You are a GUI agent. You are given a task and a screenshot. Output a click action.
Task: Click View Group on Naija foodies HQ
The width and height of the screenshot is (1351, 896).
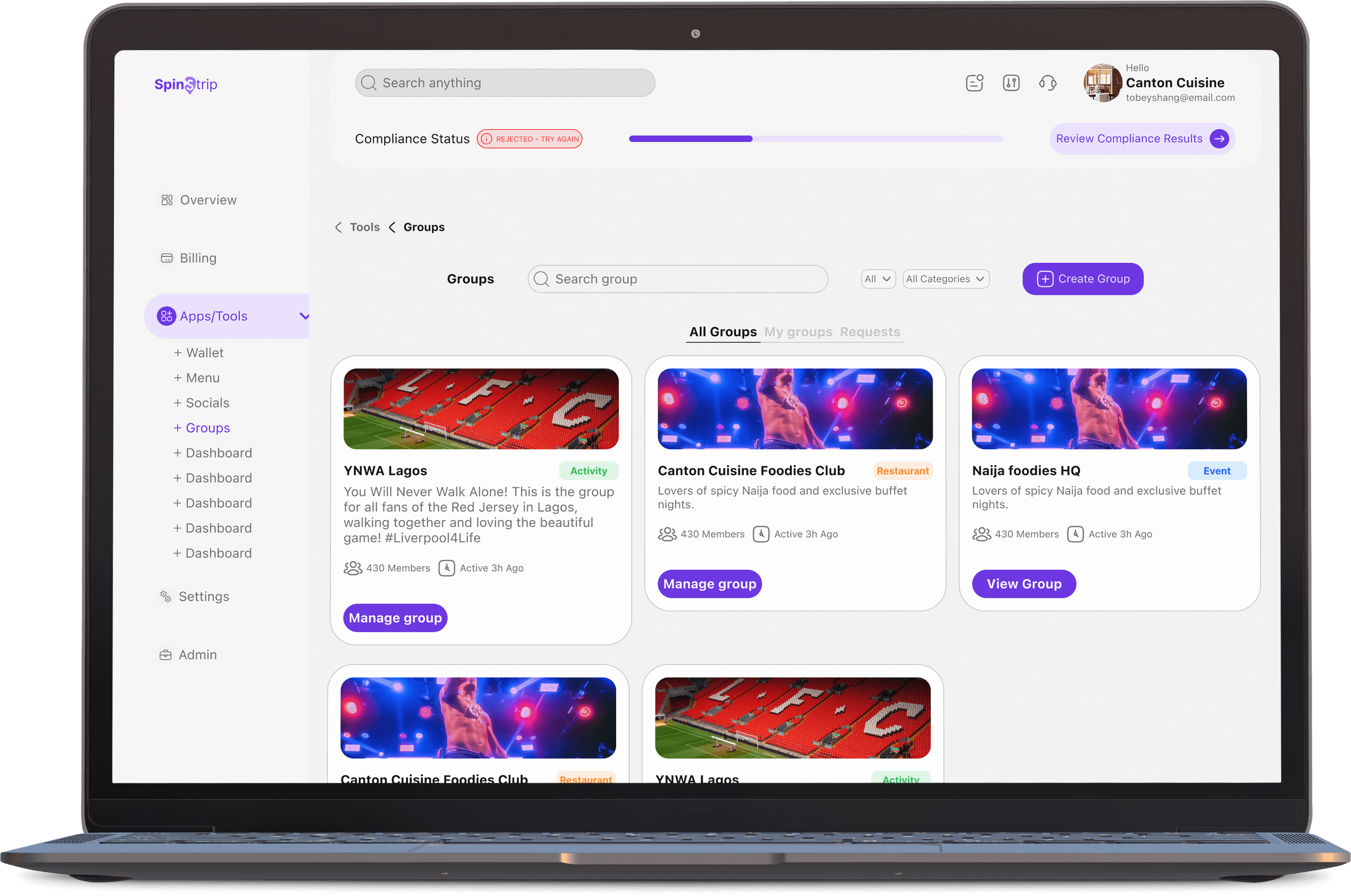1024,583
